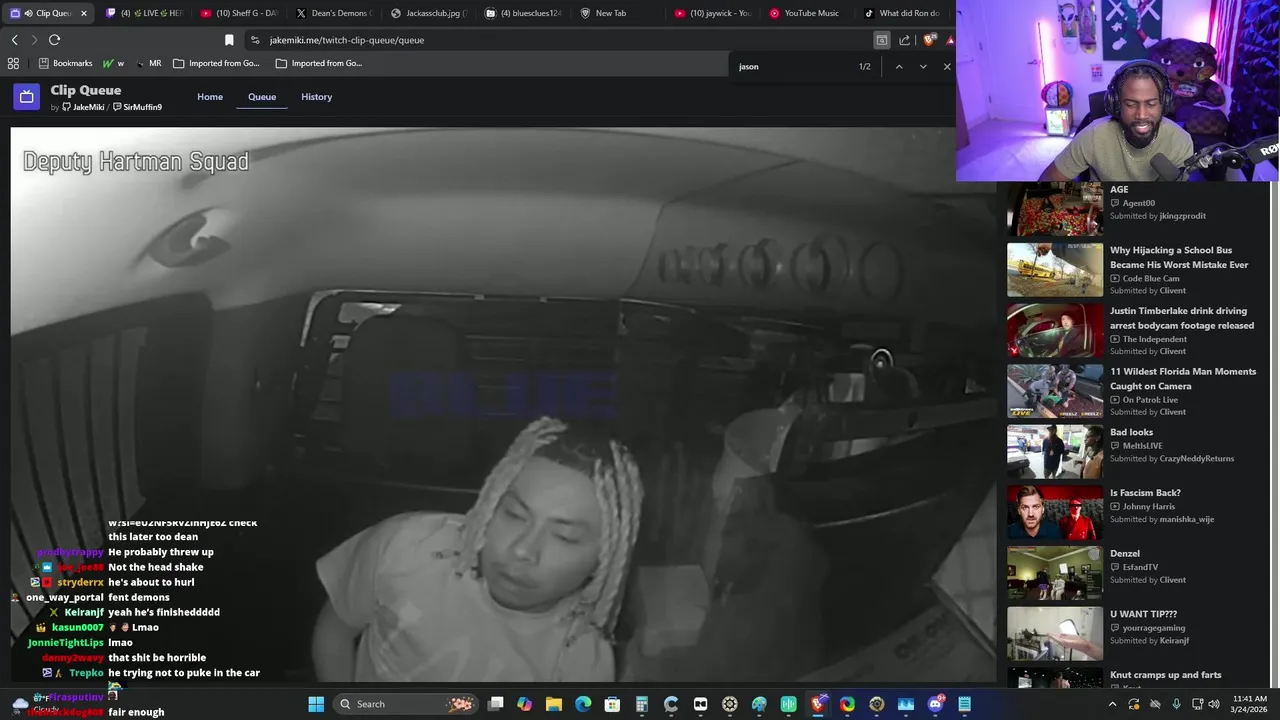Close the Clip Queue browser tab

click(84, 13)
